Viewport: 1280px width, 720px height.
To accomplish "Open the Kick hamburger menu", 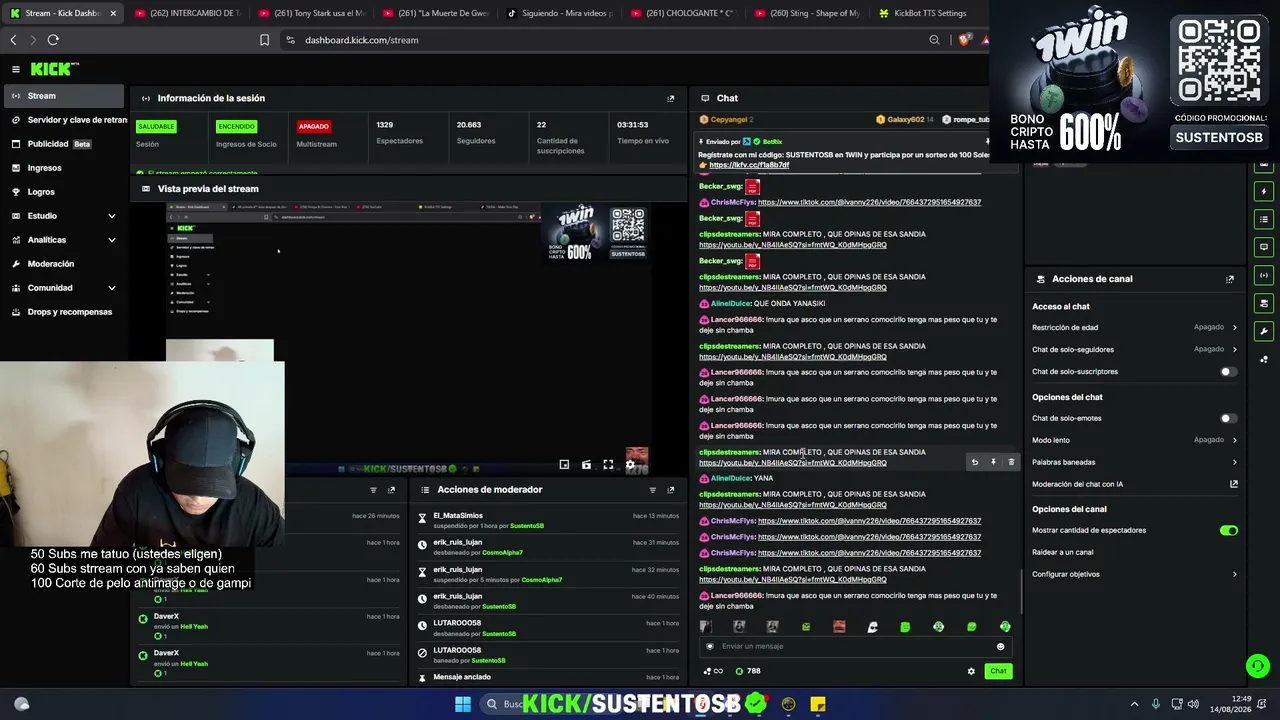I will (16, 69).
